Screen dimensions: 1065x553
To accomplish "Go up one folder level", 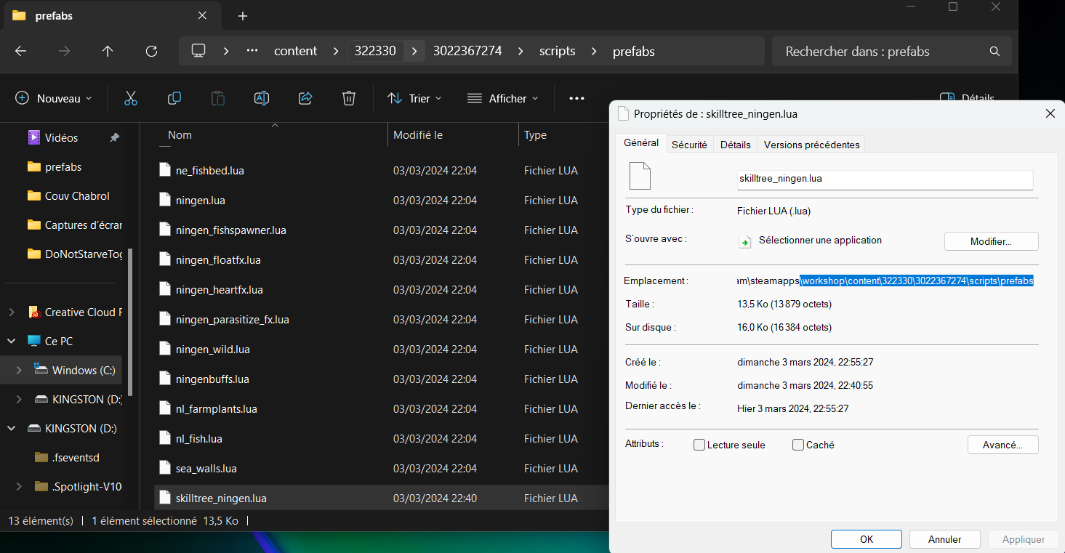I will [x=108, y=51].
